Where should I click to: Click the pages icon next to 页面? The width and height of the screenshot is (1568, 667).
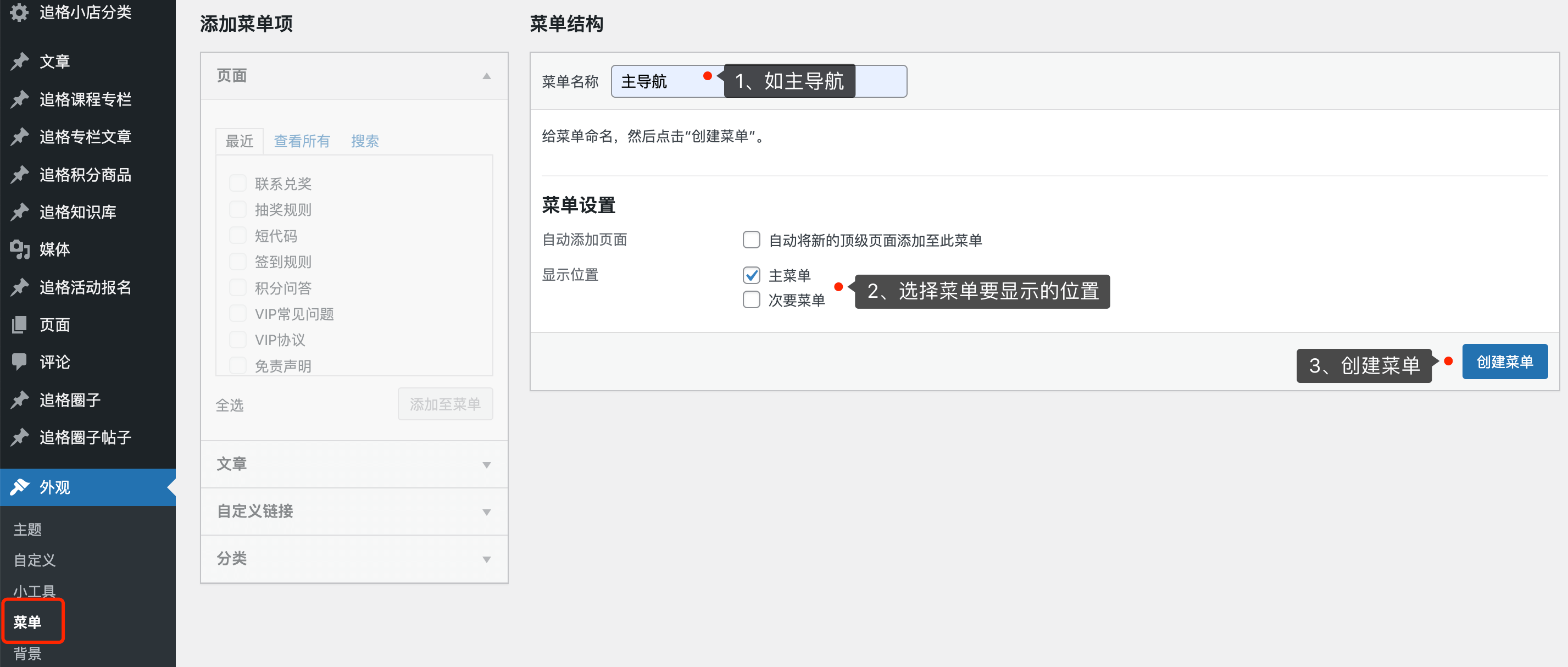click(19, 325)
